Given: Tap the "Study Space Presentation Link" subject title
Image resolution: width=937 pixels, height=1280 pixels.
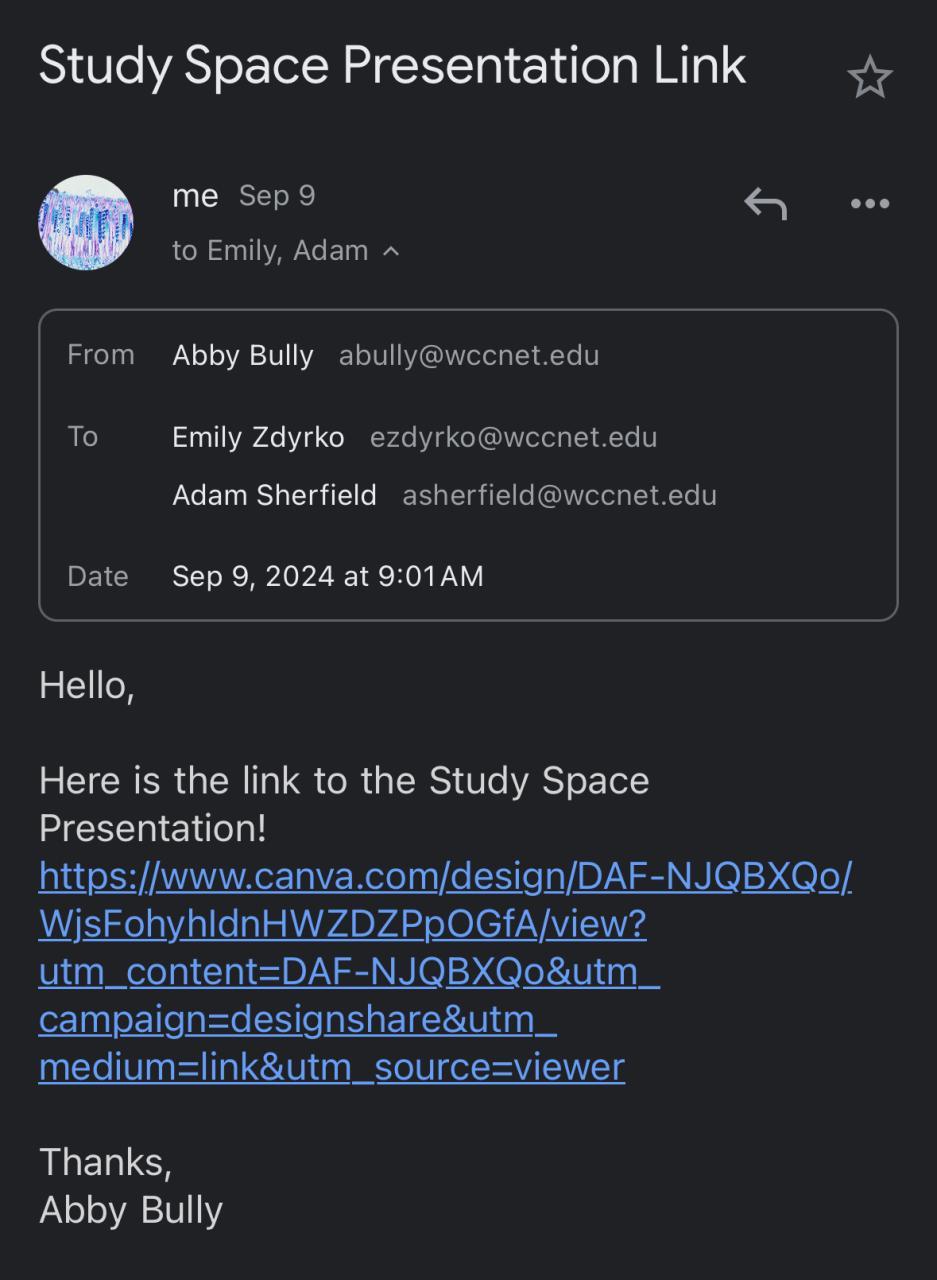Looking at the screenshot, I should pyautogui.click(x=392, y=66).
